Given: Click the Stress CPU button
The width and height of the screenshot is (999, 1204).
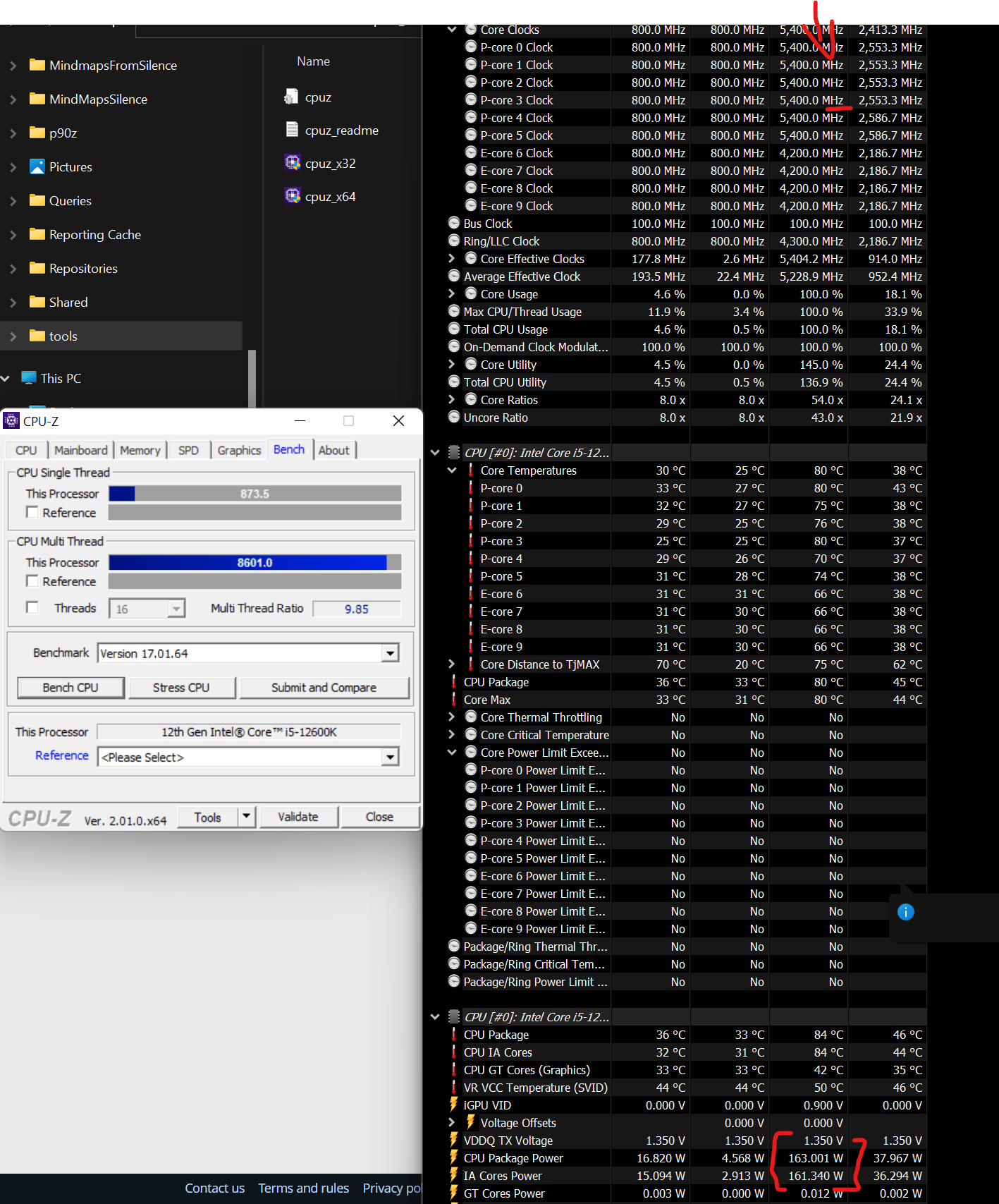Looking at the screenshot, I should coord(181,688).
